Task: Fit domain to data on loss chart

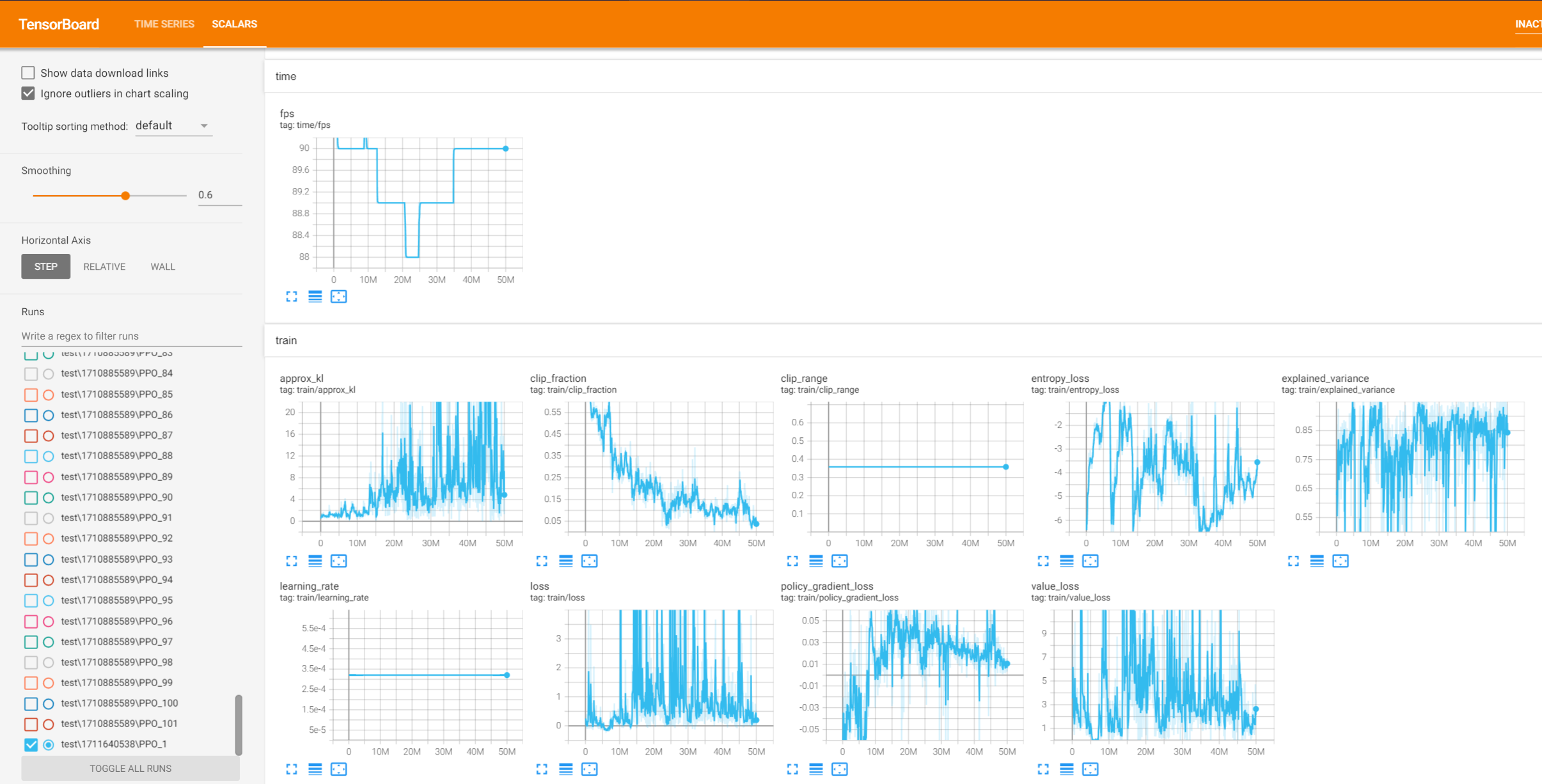Action: 589,769
